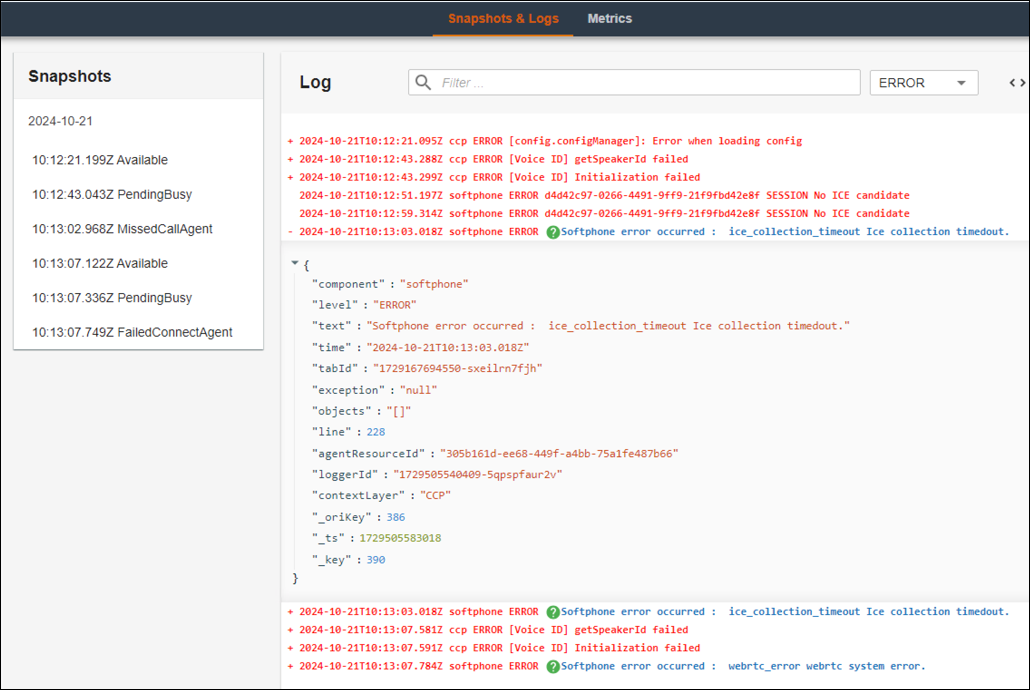Expand the 'getSpeakerId failed' log entry
This screenshot has width=1030, height=690.
click(290, 158)
